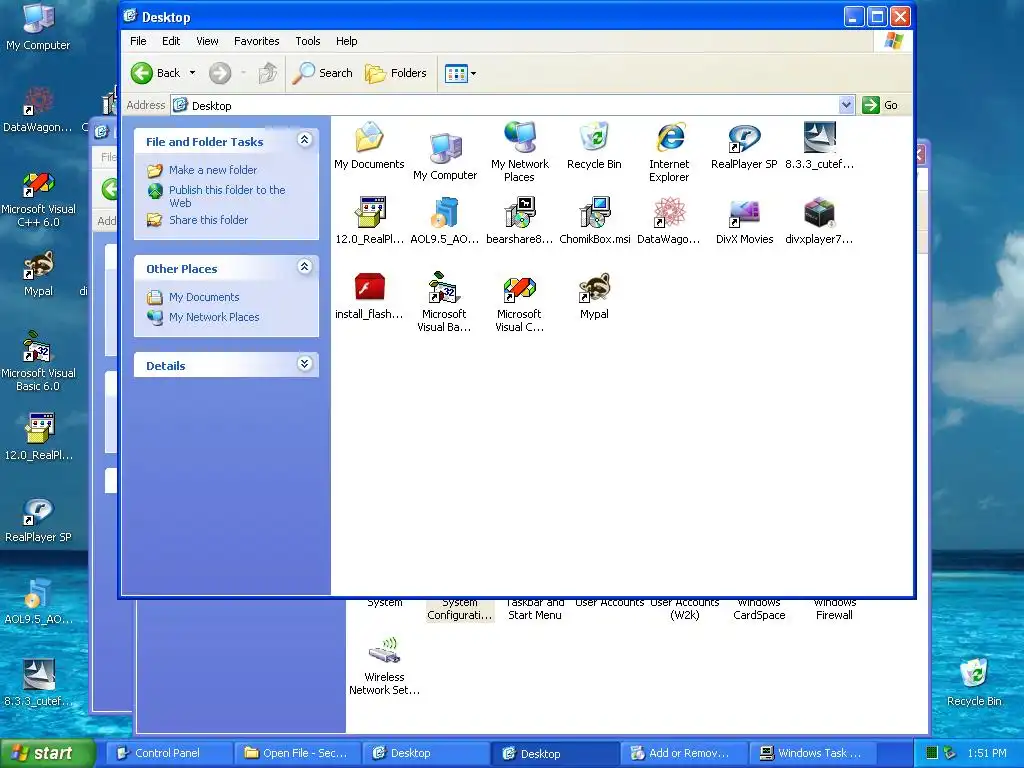Open the File menu
The width and height of the screenshot is (1024, 768).
tap(138, 41)
